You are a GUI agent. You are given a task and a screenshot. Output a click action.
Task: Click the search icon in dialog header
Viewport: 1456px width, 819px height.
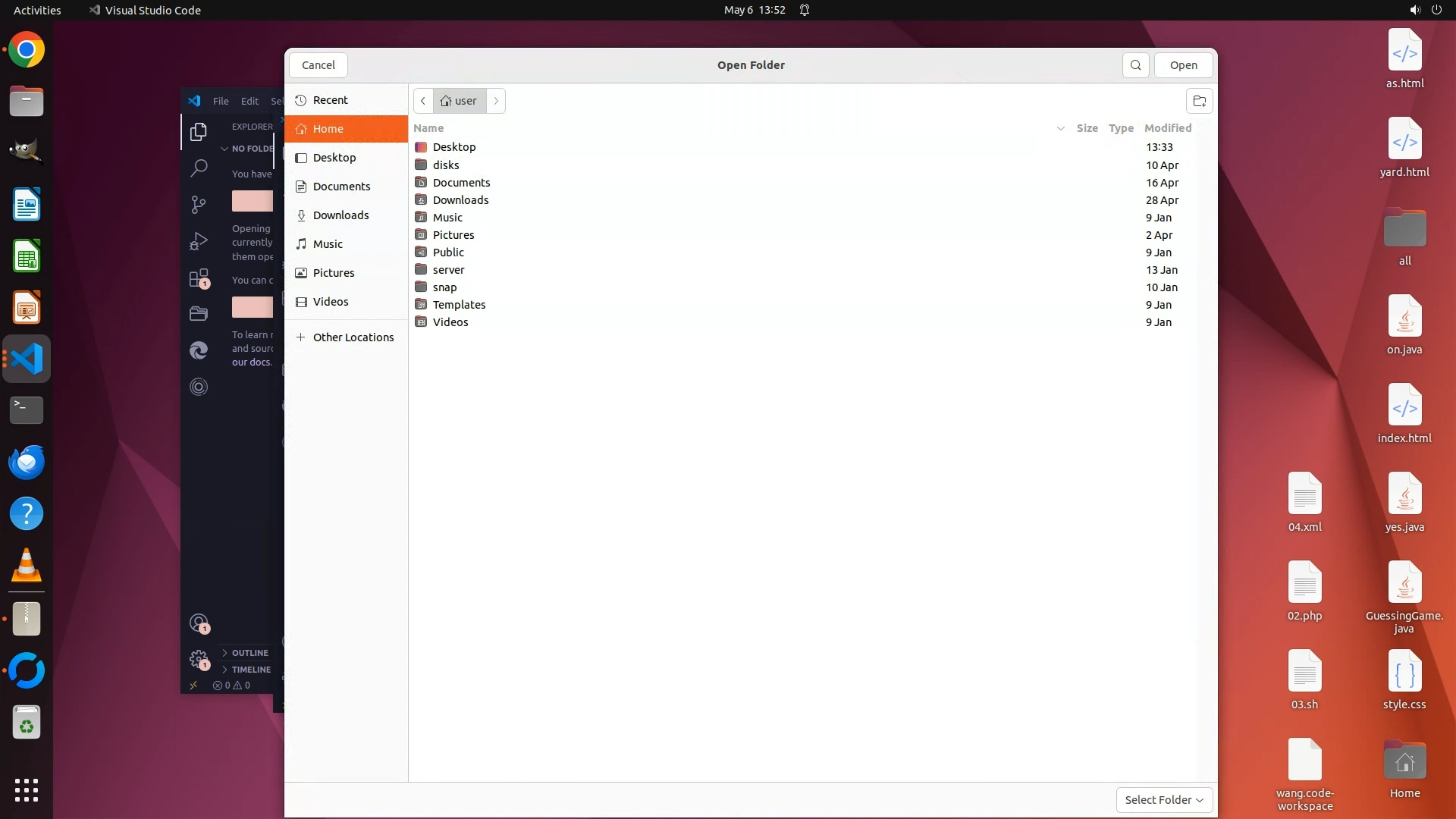1135,65
